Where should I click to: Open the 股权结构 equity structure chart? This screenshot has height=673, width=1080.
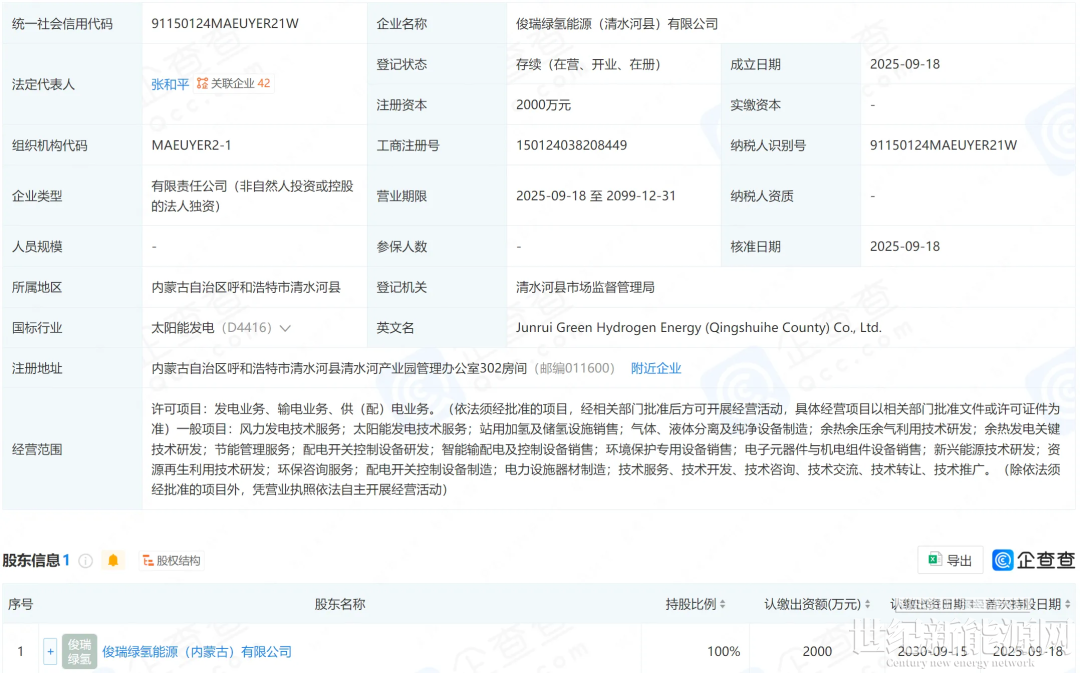tap(171, 561)
